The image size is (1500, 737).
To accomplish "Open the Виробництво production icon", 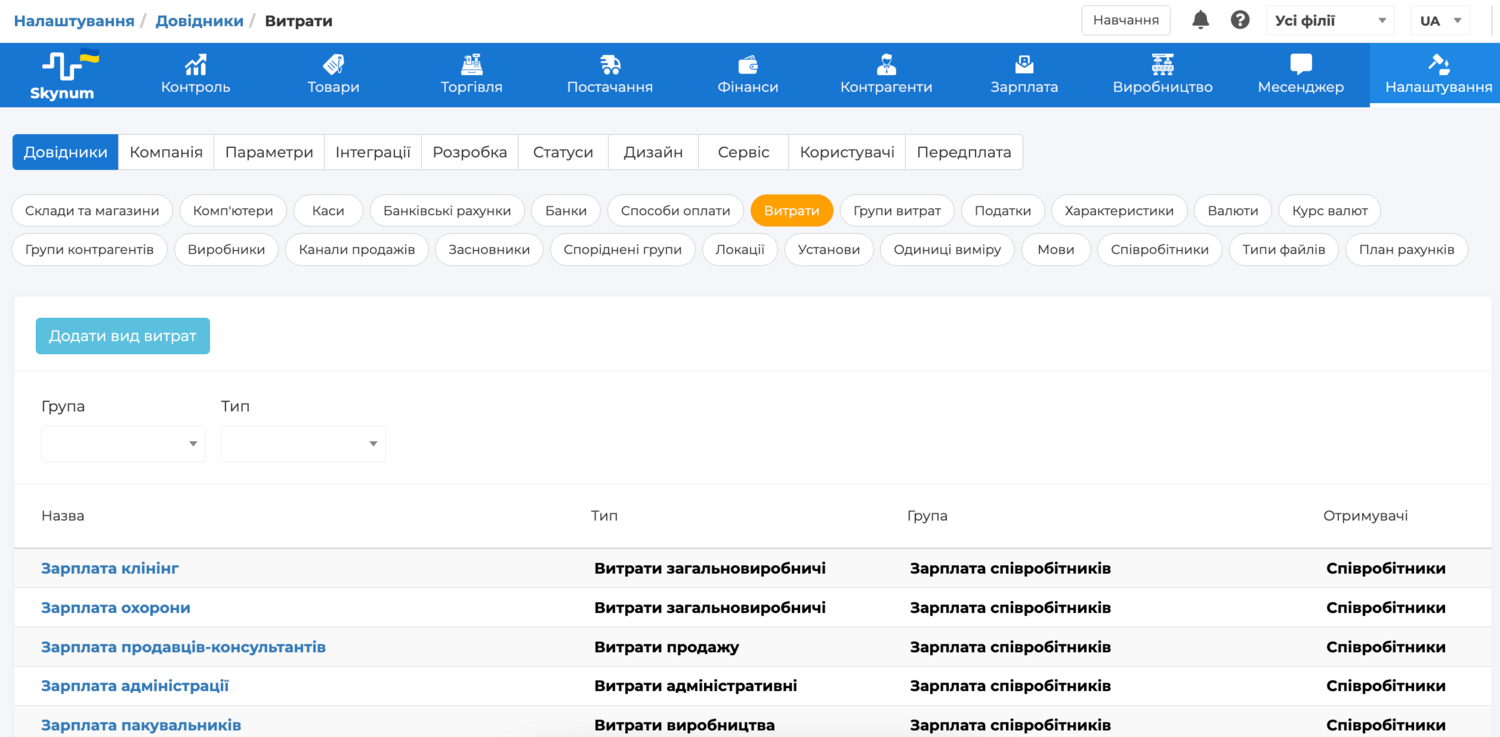I will pos(1162,65).
